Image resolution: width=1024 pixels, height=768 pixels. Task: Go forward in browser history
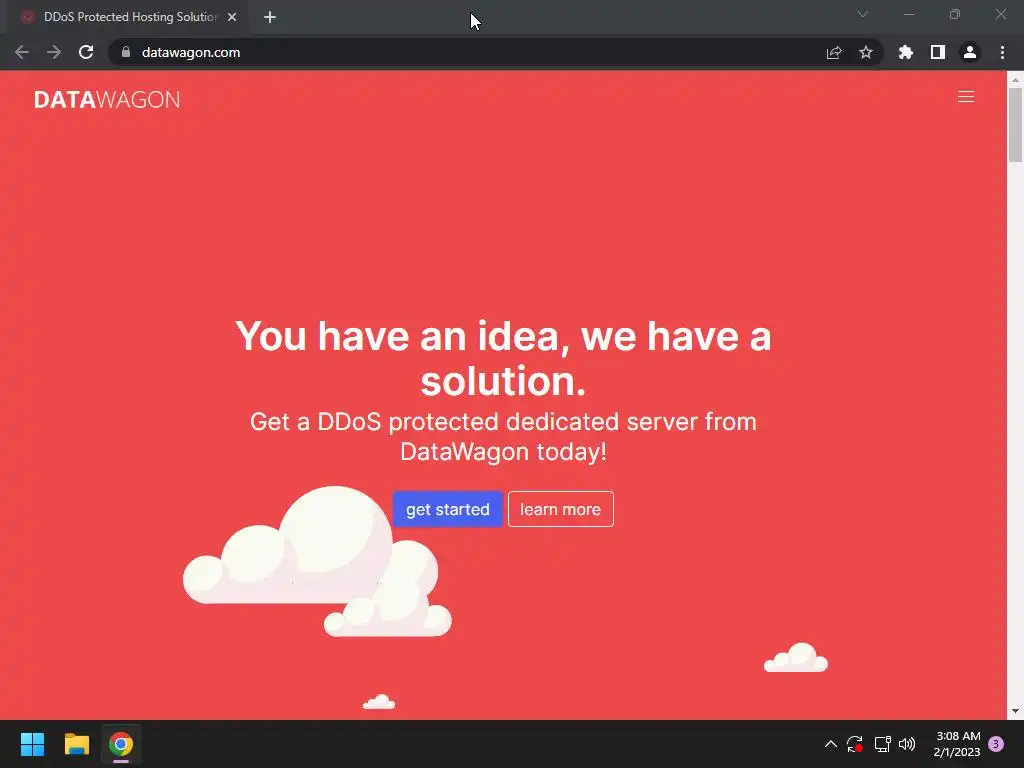[x=54, y=52]
